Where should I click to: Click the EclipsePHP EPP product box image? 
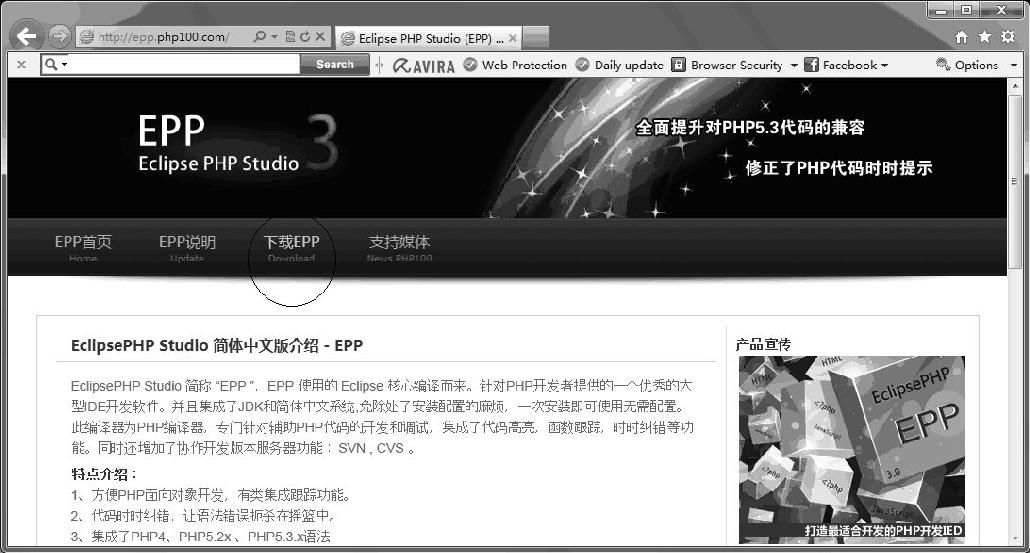point(852,450)
